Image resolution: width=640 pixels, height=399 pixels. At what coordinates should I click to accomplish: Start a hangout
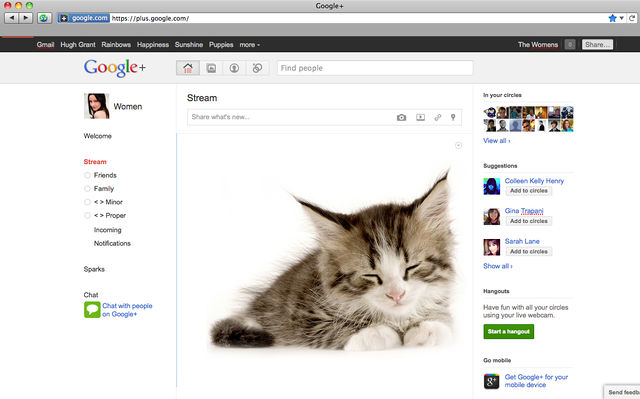(x=509, y=332)
